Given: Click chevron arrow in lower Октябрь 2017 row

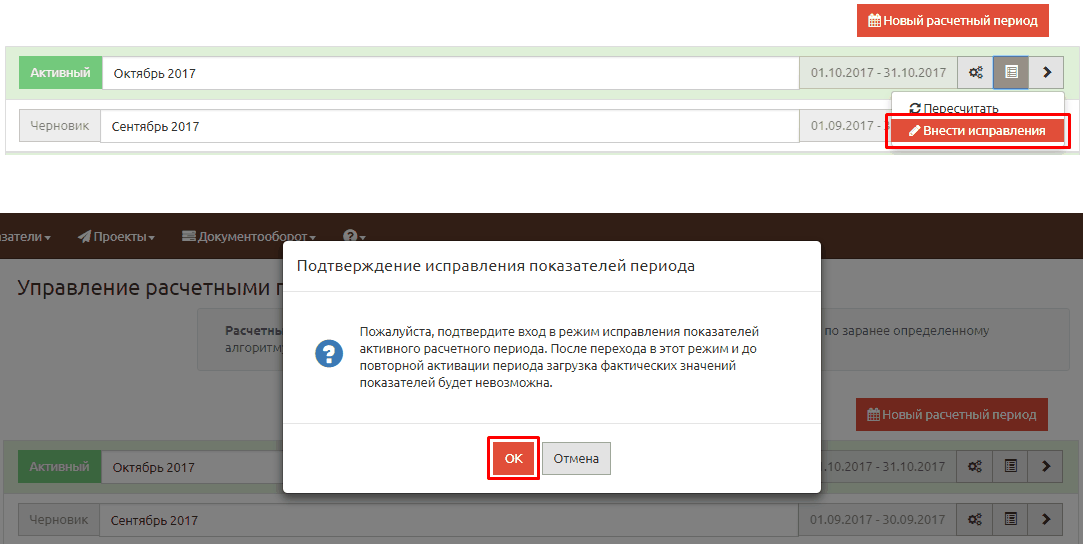Looking at the screenshot, I should pyautogui.click(x=1046, y=467).
